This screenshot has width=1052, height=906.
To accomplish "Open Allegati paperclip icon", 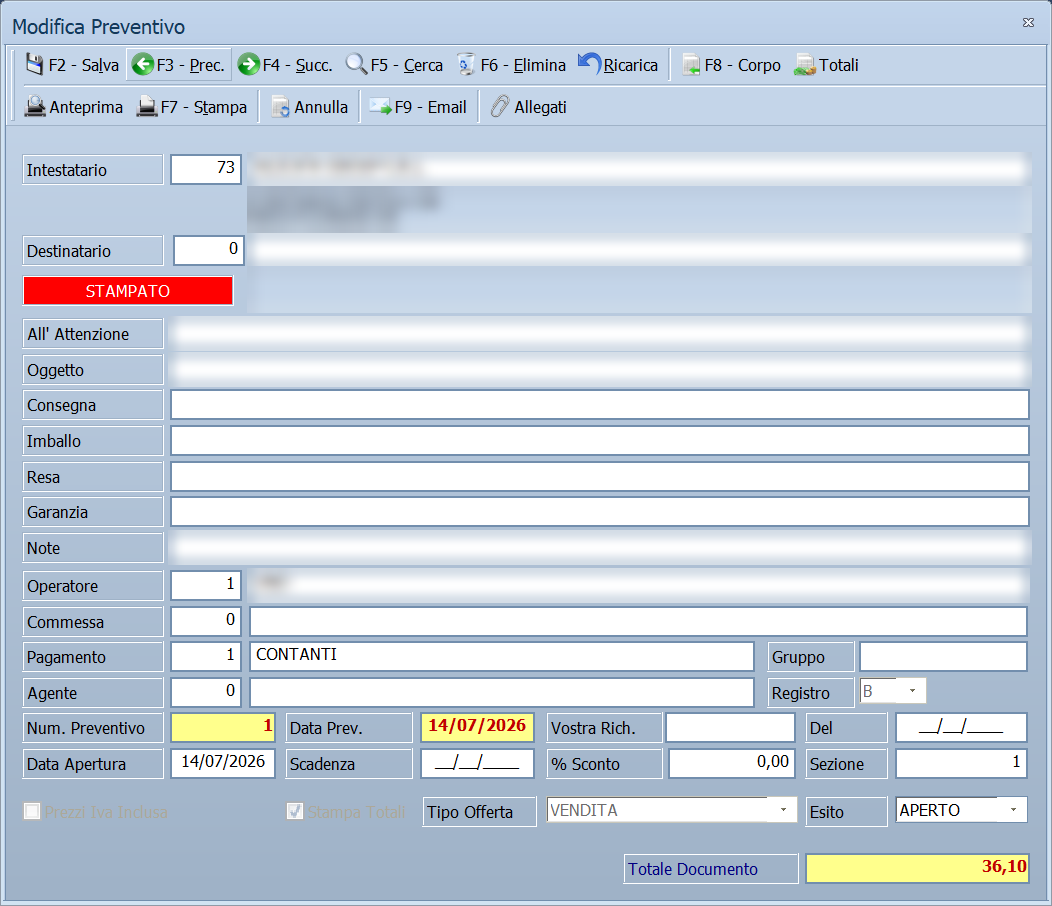I will coord(500,107).
